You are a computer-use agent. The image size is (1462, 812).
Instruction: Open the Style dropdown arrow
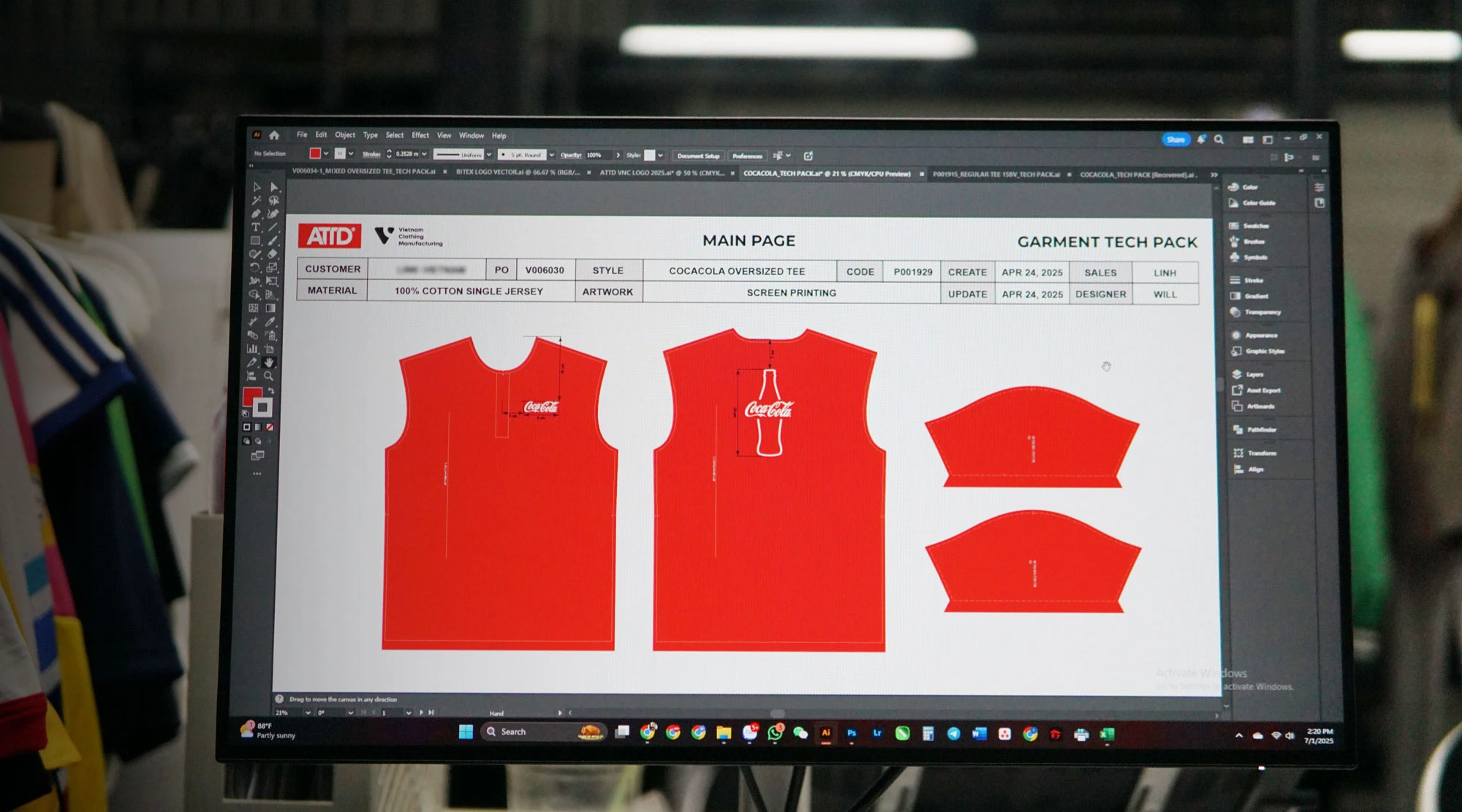coord(660,156)
